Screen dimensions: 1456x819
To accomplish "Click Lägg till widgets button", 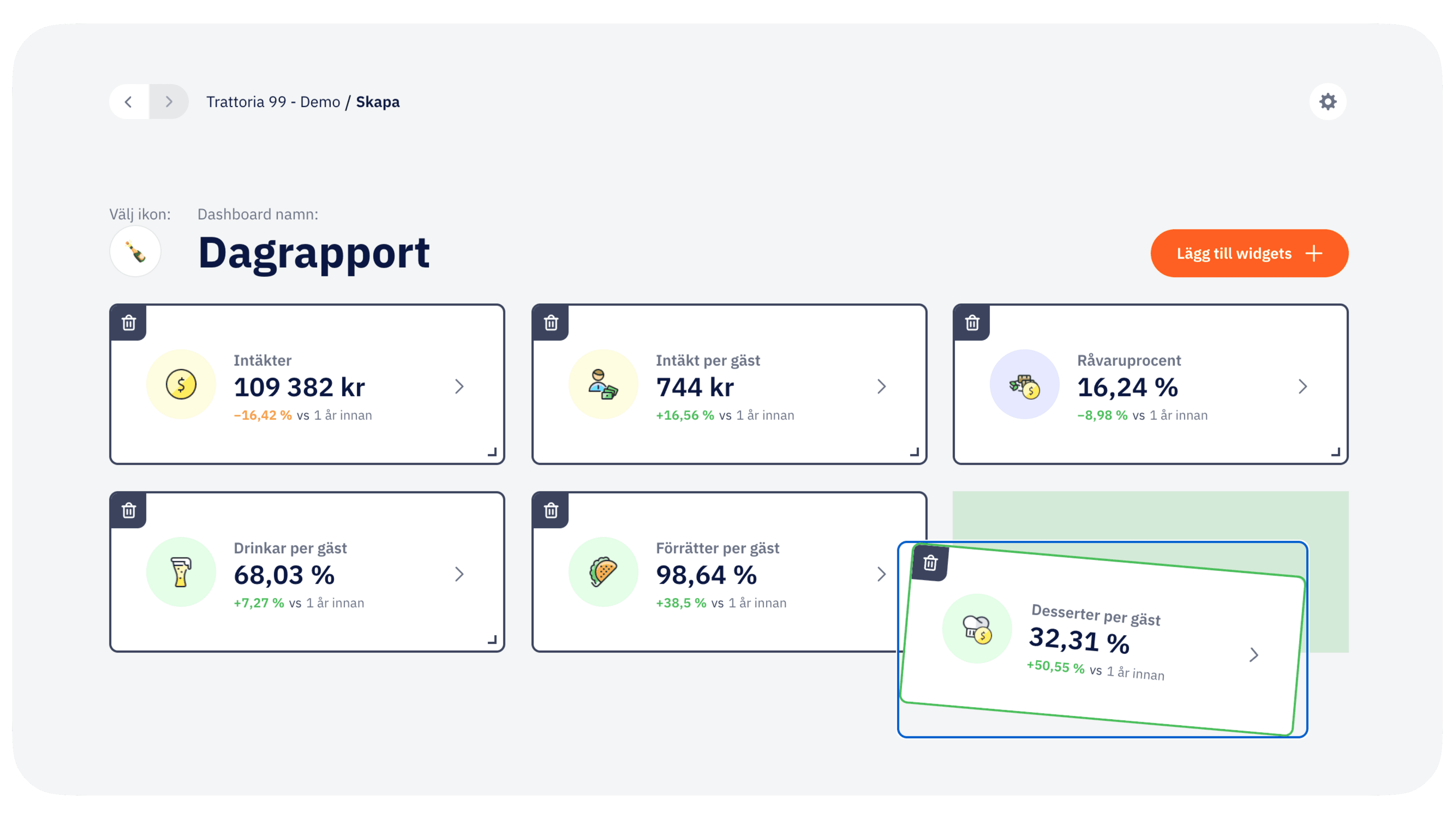I will tap(1249, 253).
